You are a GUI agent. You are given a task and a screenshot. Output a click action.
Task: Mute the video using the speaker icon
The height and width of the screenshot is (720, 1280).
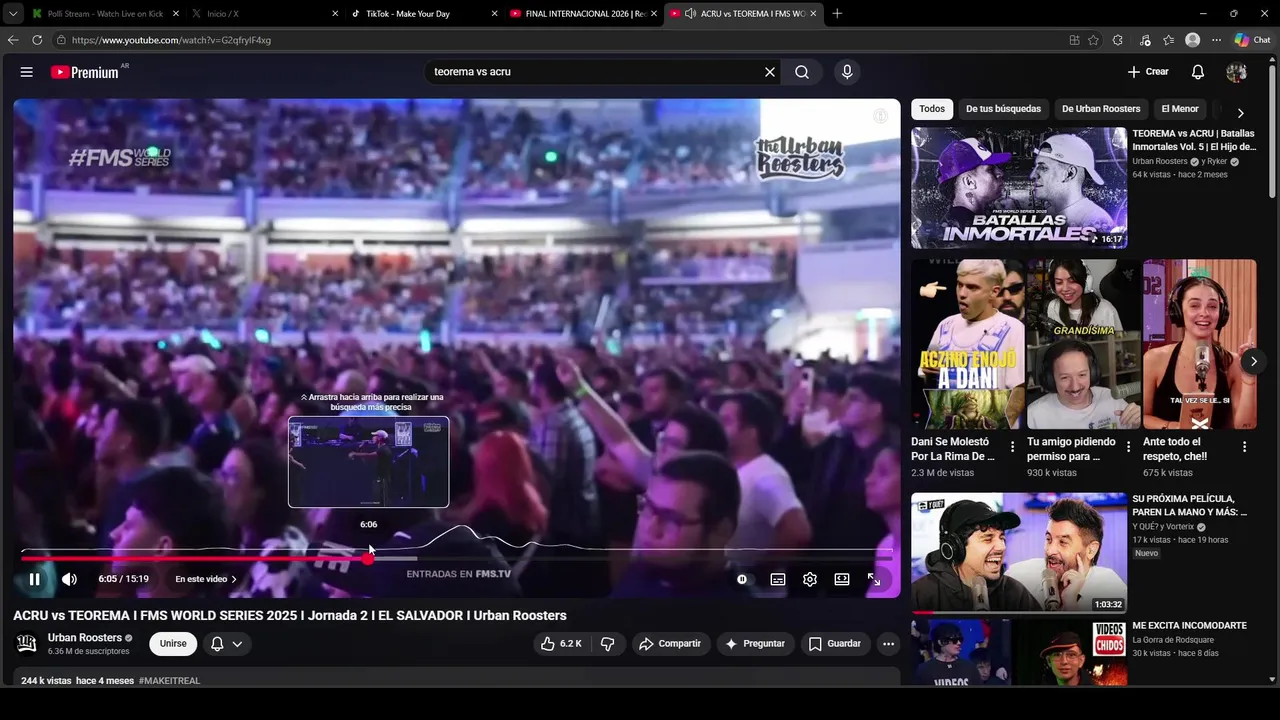69,579
